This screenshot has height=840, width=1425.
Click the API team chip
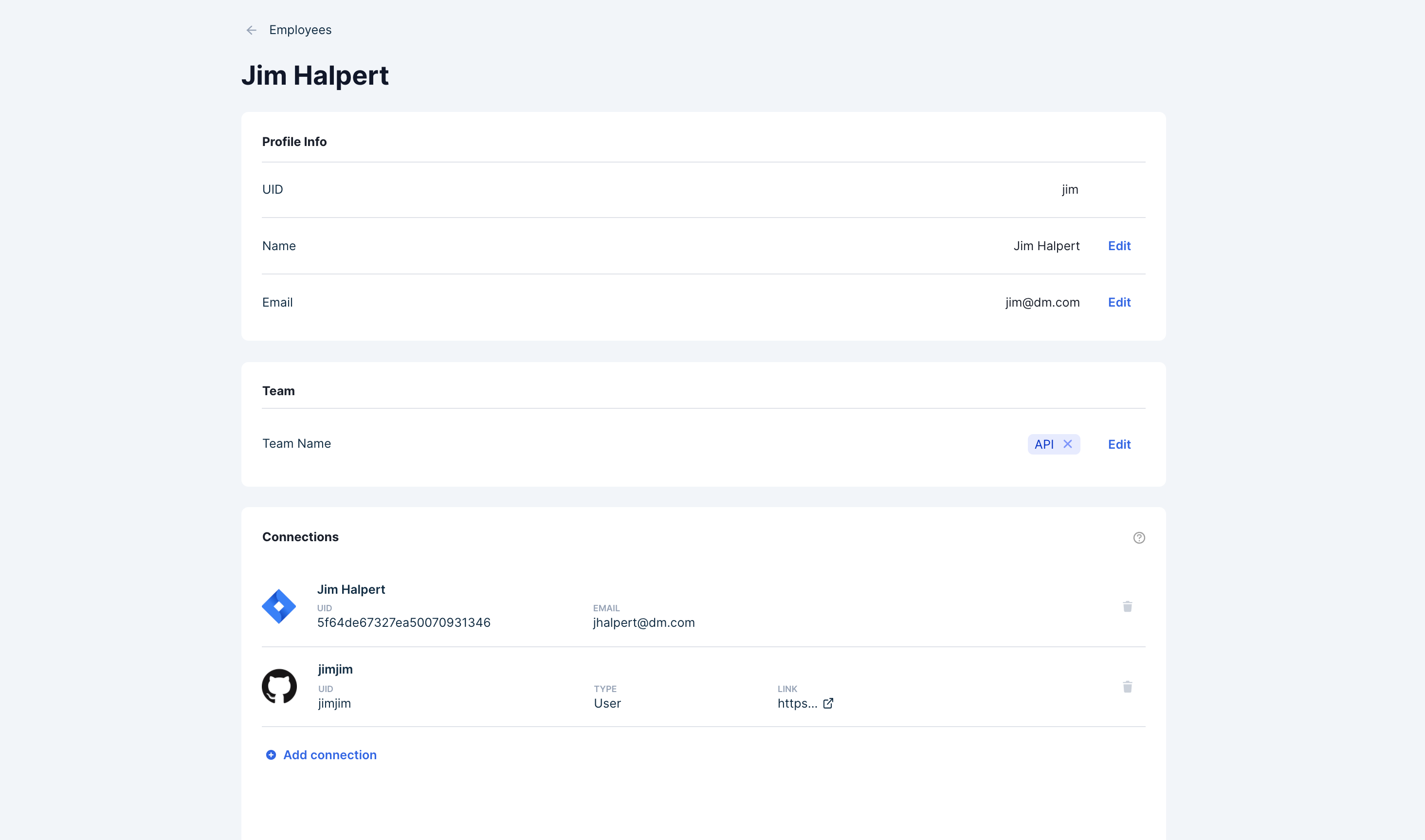pyautogui.click(x=1043, y=444)
